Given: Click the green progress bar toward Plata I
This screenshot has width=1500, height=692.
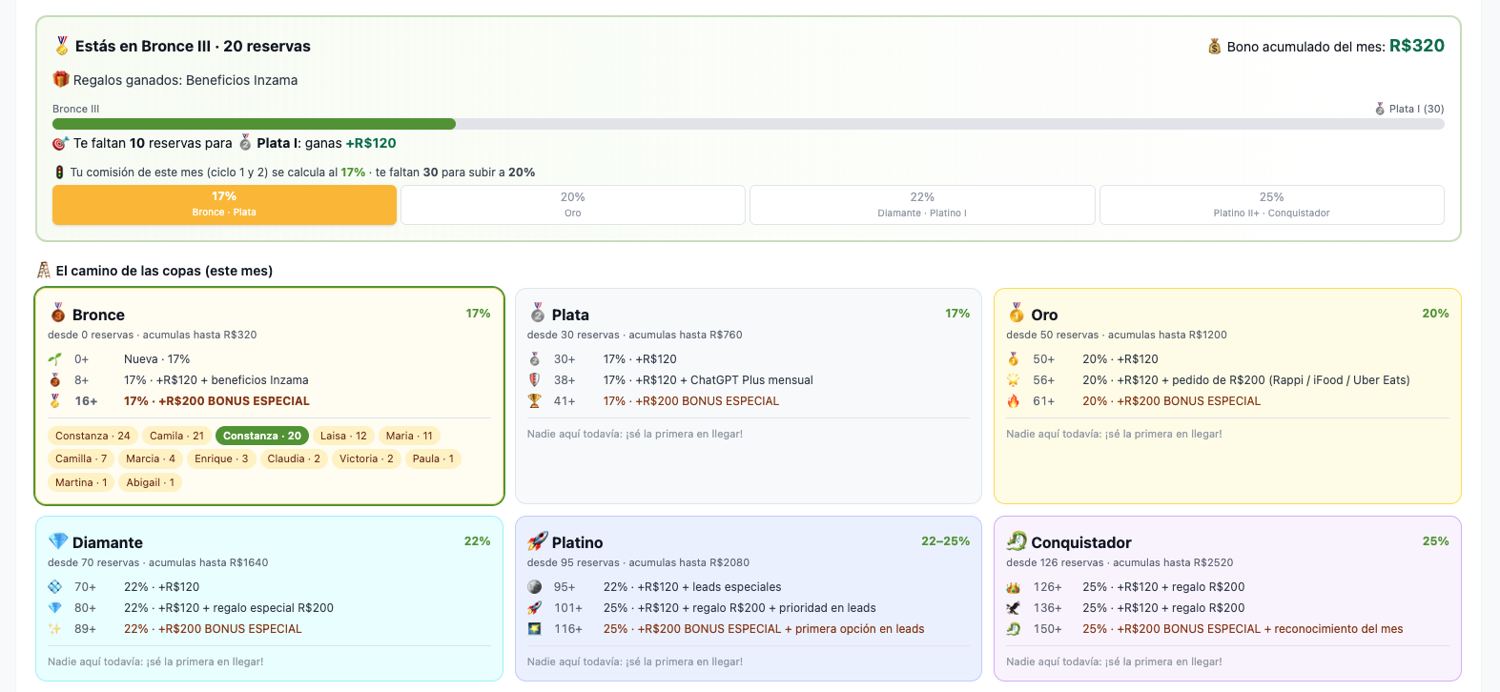Looking at the screenshot, I should click(x=254, y=124).
